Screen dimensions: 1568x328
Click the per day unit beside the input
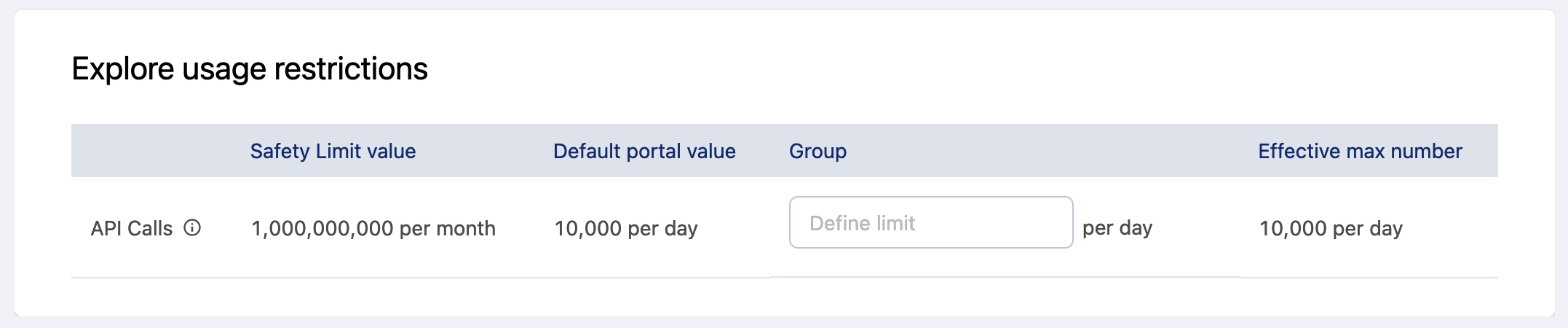pyautogui.click(x=1117, y=228)
